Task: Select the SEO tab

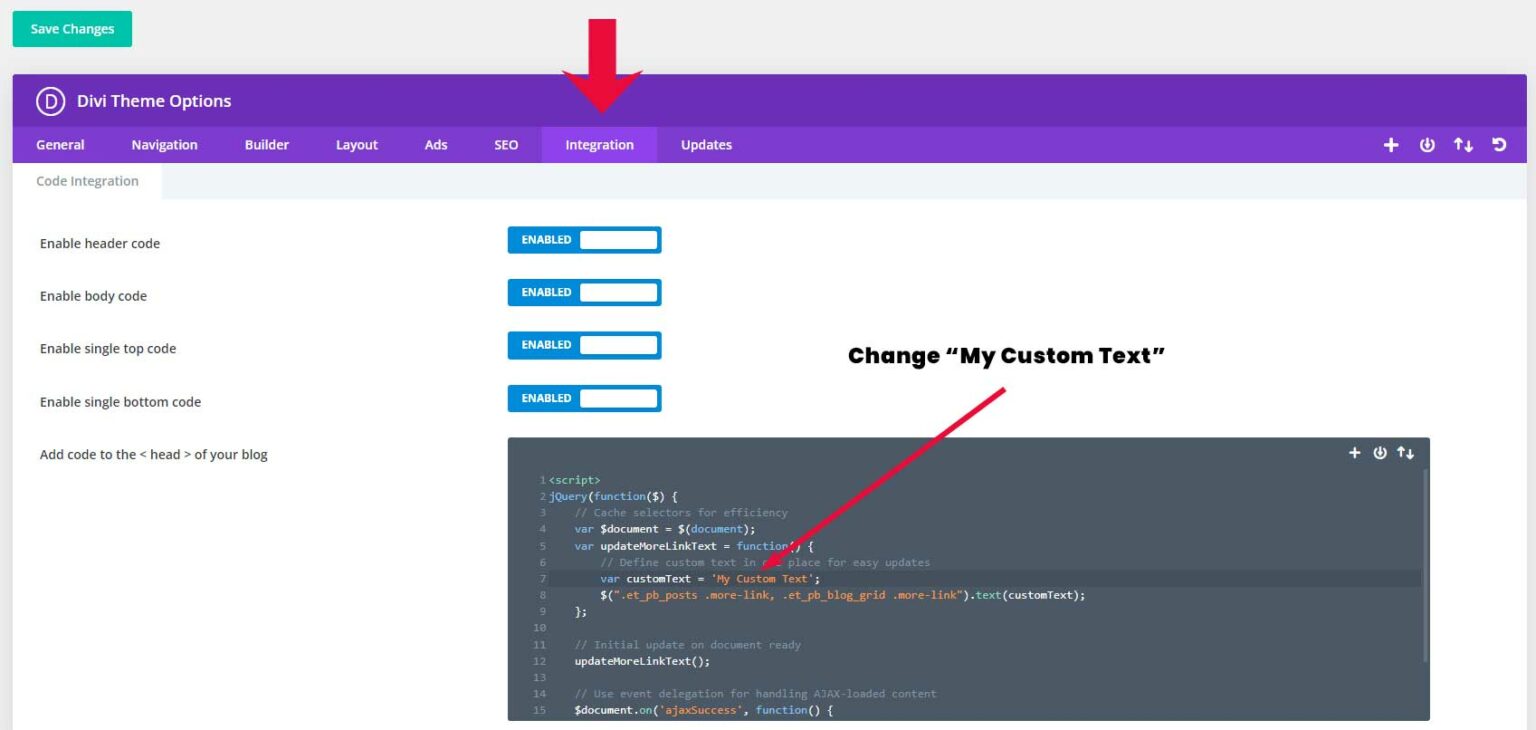Action: click(505, 144)
